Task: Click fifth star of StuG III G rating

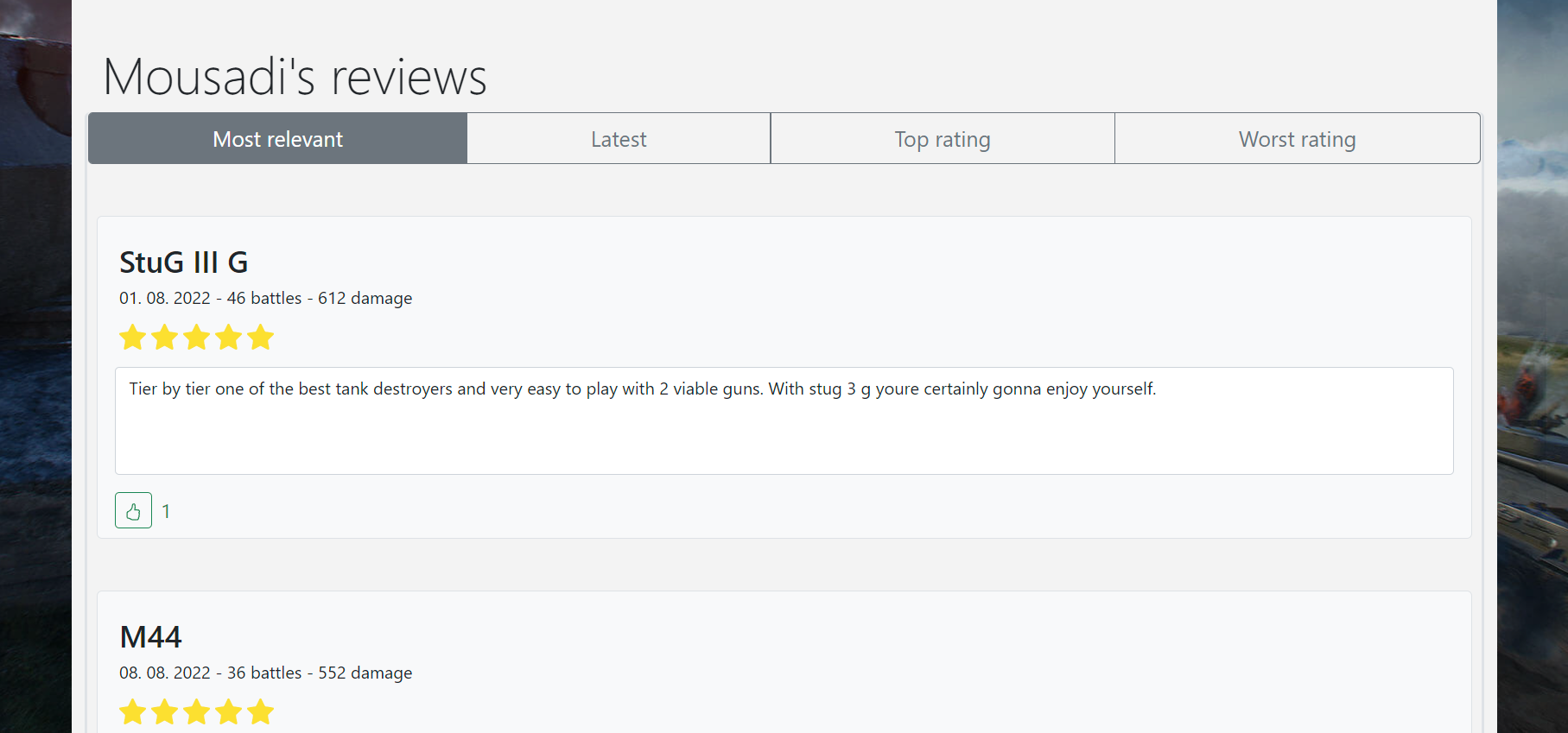Action: point(260,338)
